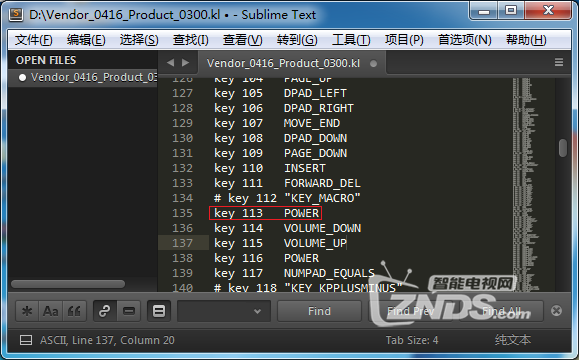Toggle wrap search option

(x=105, y=311)
